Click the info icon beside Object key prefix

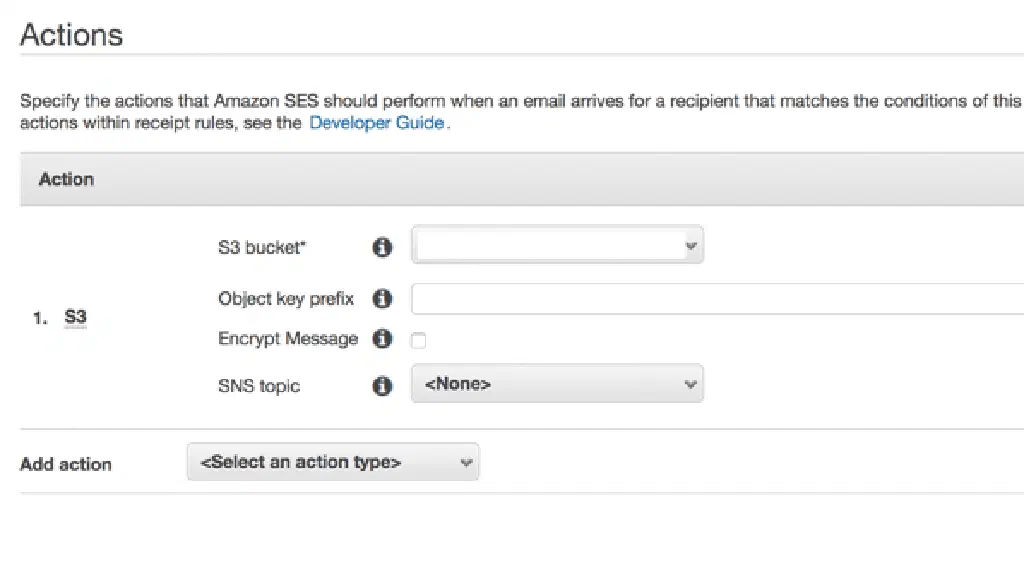point(382,299)
